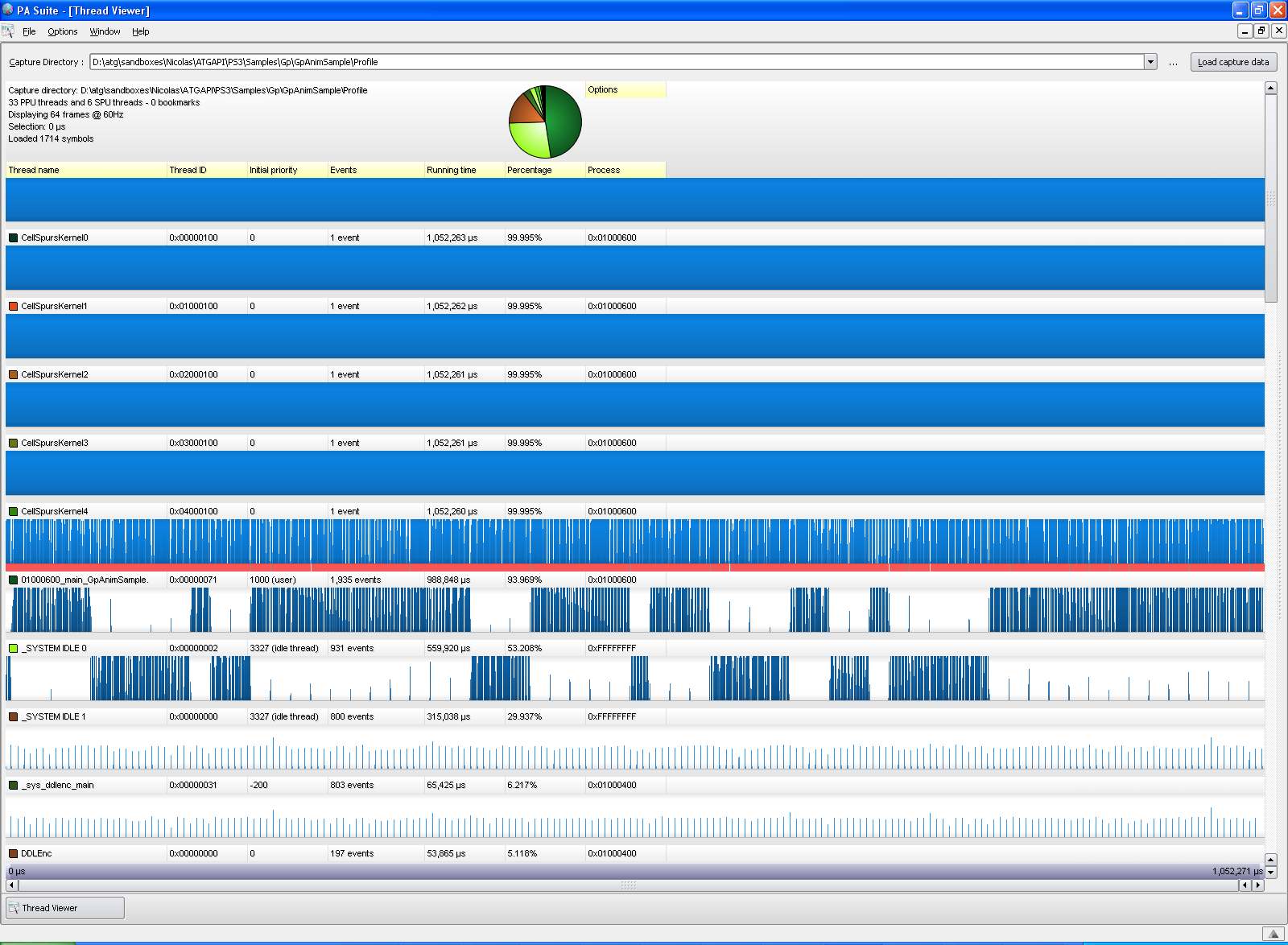This screenshot has height=945, width=1288.
Task: Open the Help menu
Action: tap(140, 31)
